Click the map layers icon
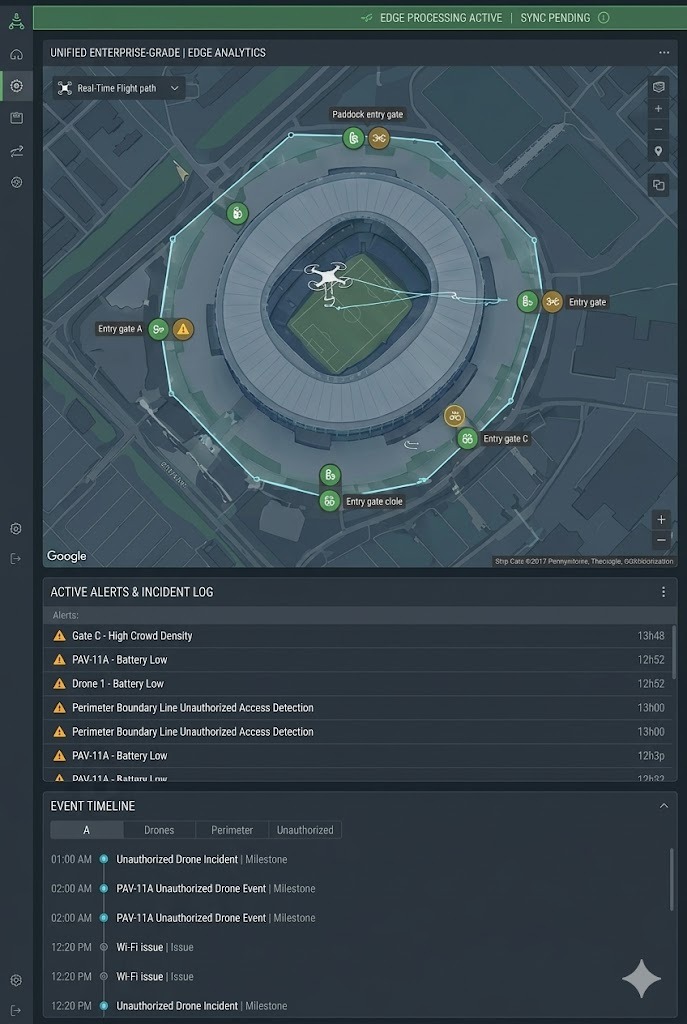The width and height of the screenshot is (687, 1024). coord(658,87)
